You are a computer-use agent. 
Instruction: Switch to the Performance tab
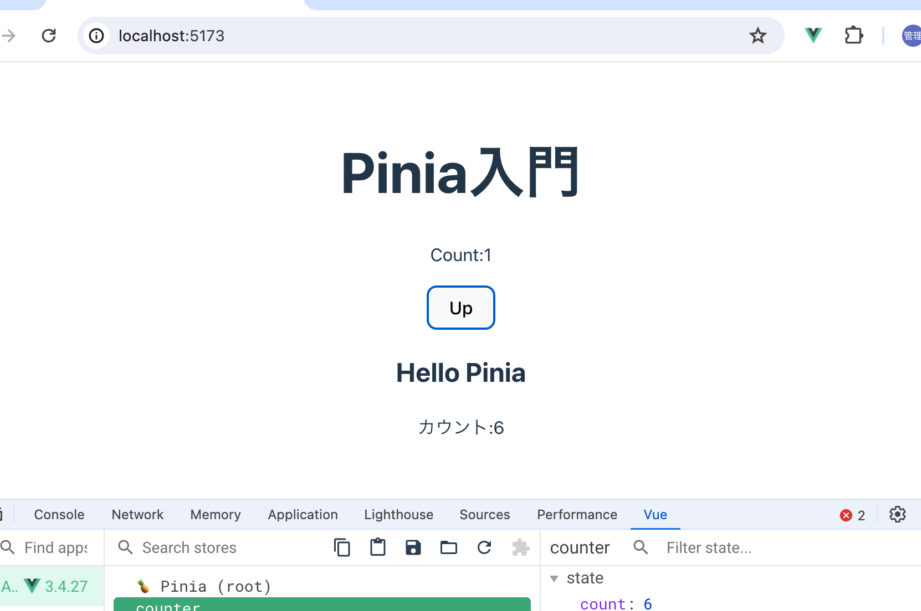tap(577, 515)
